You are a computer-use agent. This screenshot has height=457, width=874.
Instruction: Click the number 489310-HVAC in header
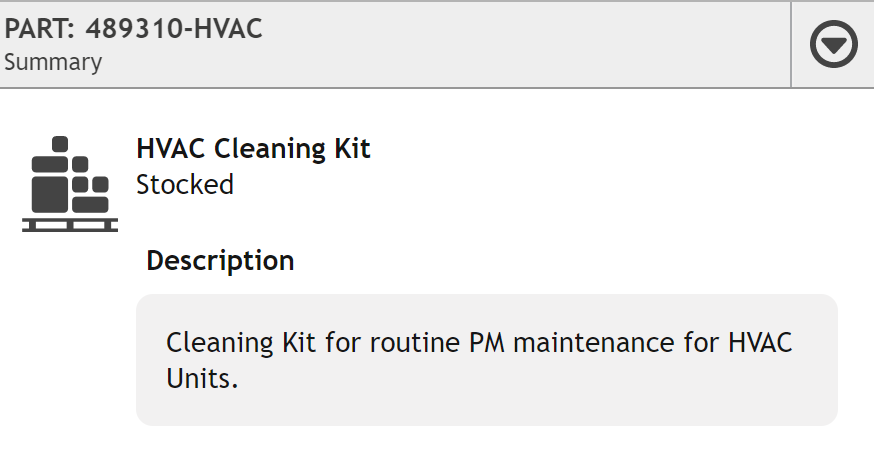click(173, 29)
